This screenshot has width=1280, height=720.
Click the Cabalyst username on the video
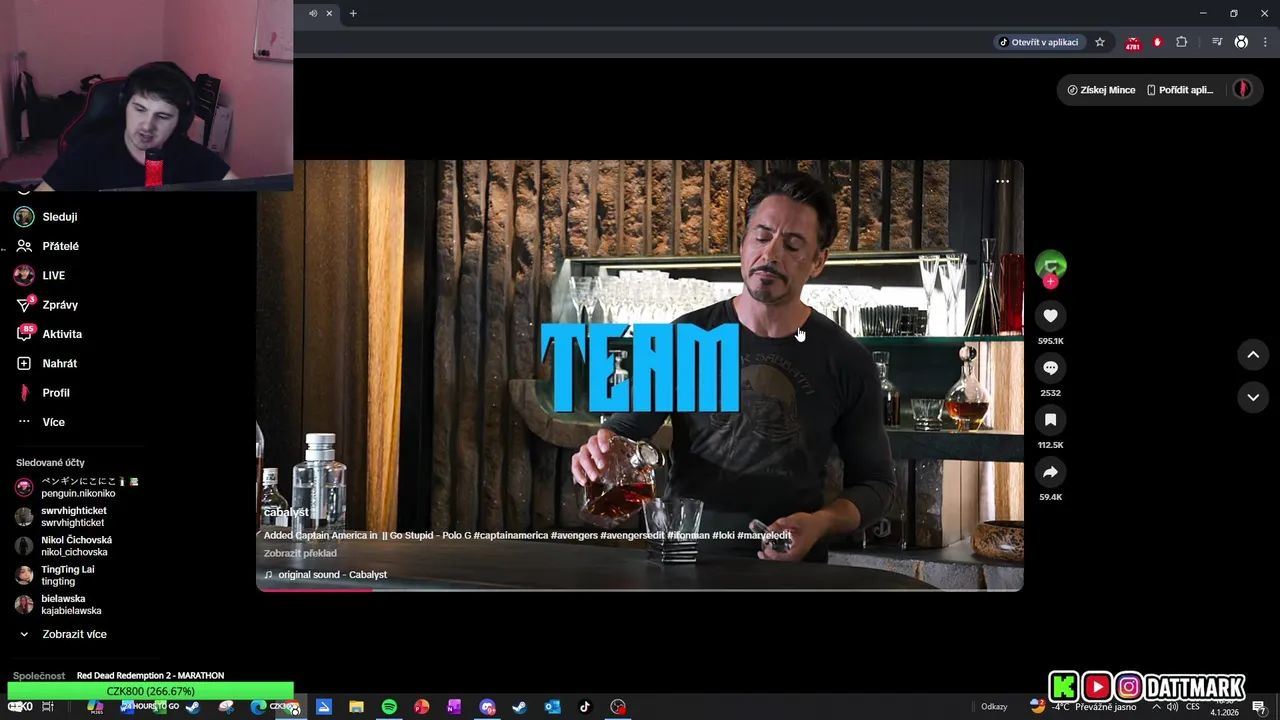tap(286, 512)
